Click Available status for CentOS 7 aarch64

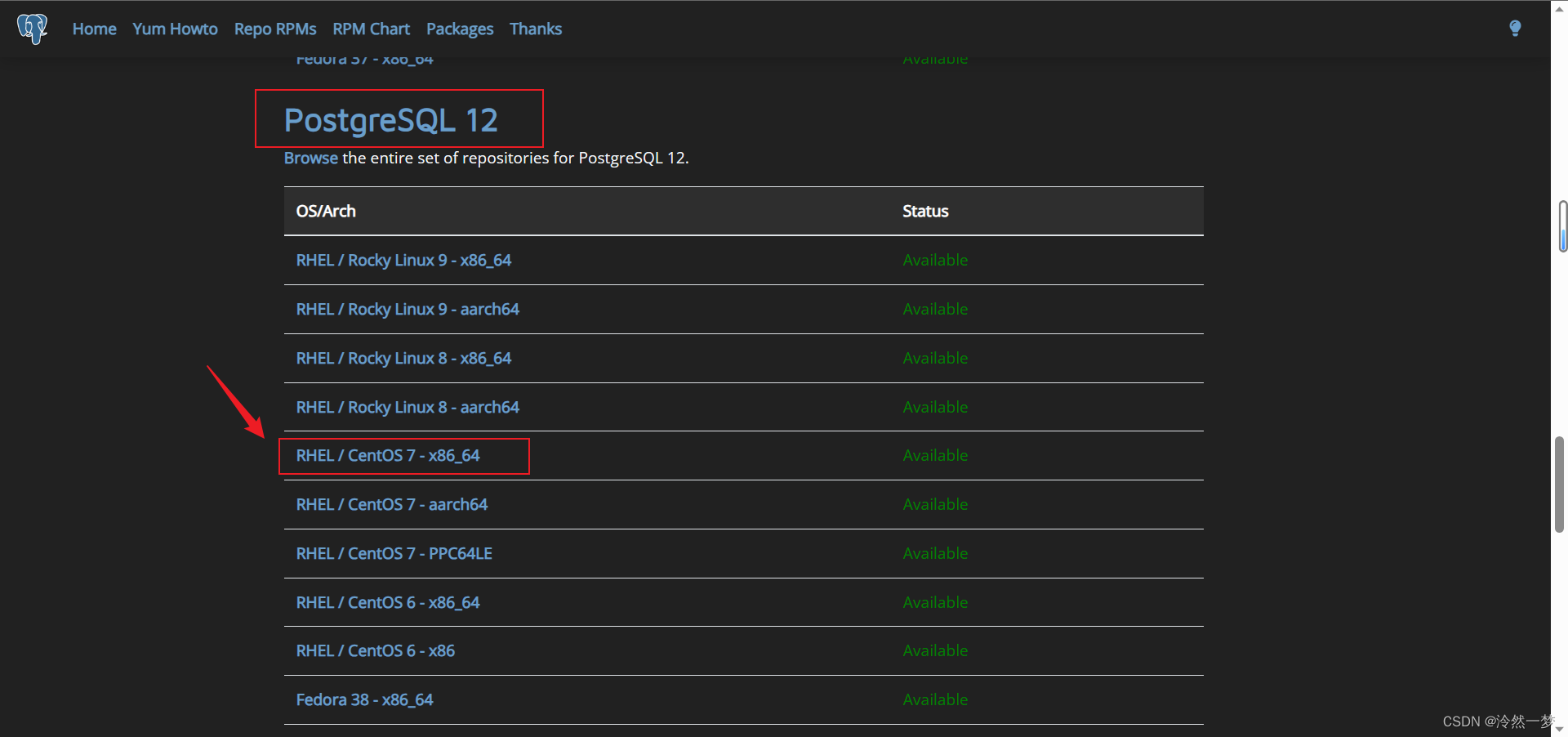click(935, 504)
